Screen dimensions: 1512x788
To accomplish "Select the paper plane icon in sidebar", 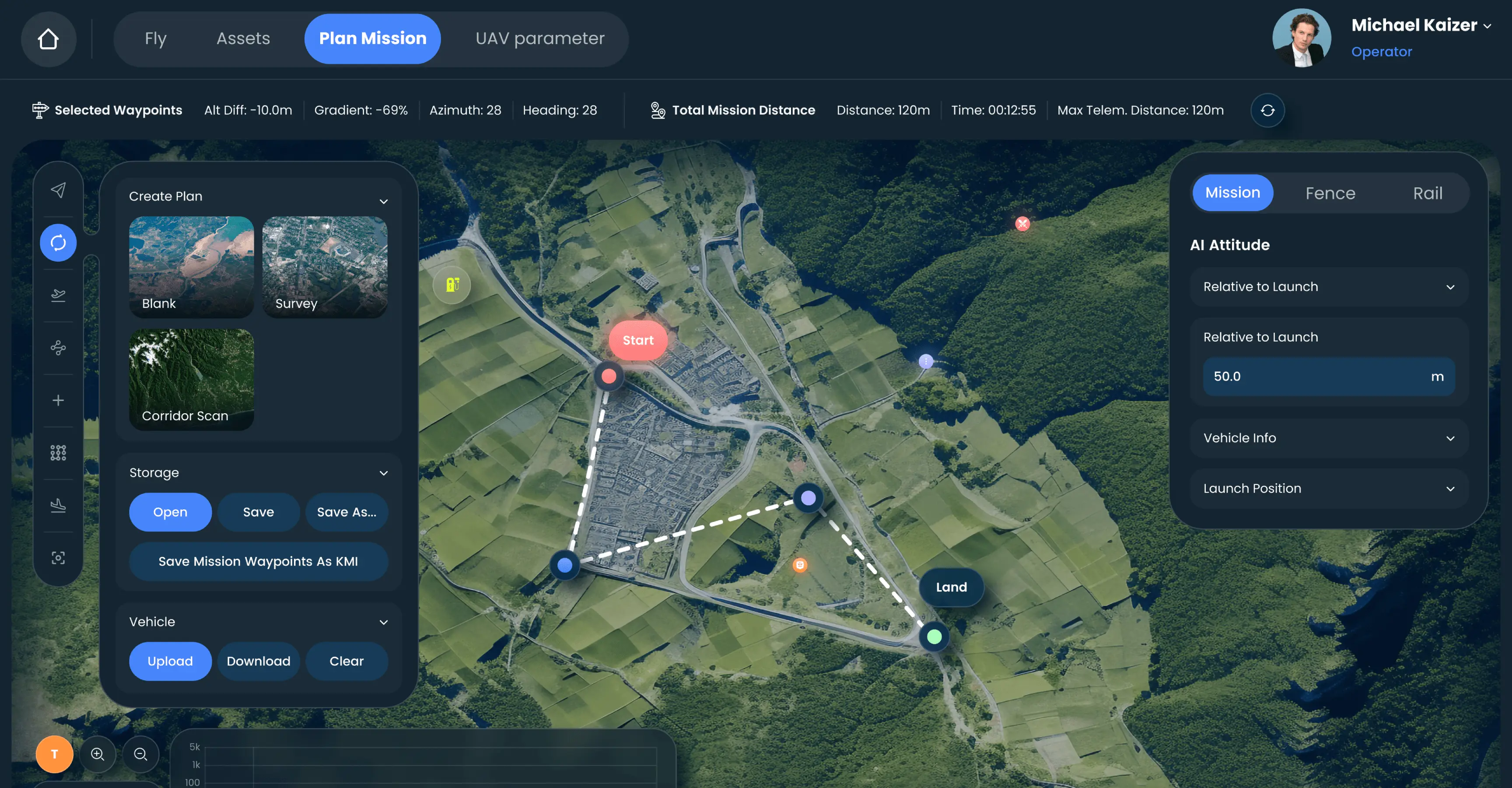I will [58, 190].
